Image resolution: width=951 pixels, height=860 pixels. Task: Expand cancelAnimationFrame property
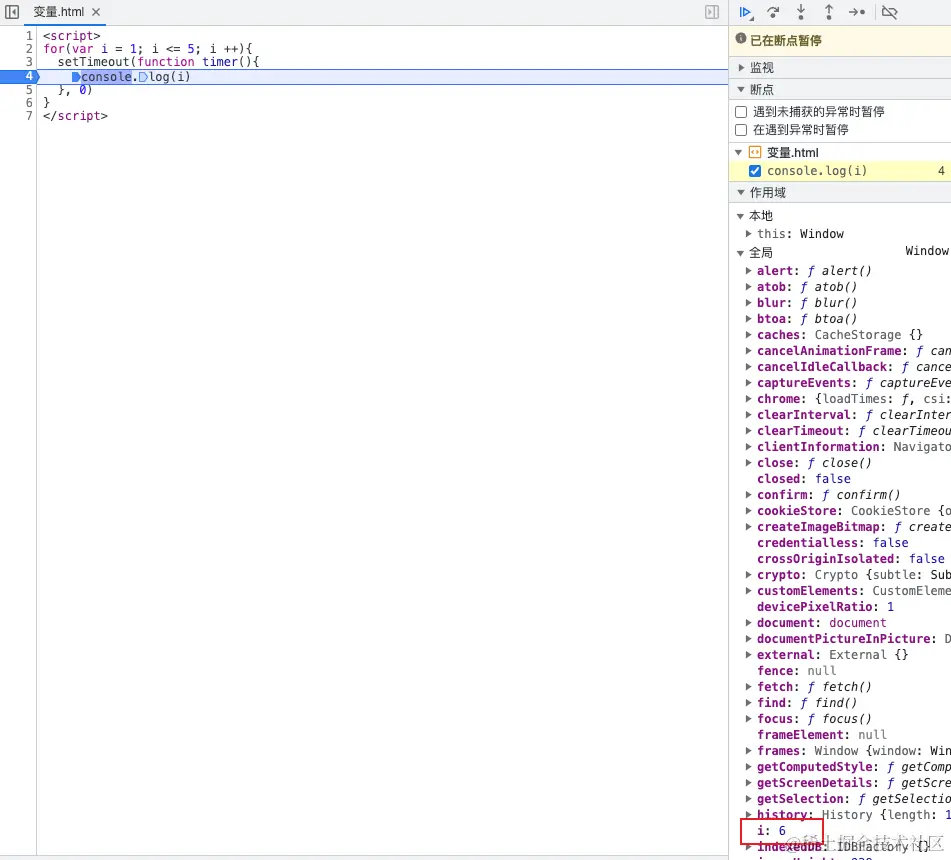[x=748, y=351]
